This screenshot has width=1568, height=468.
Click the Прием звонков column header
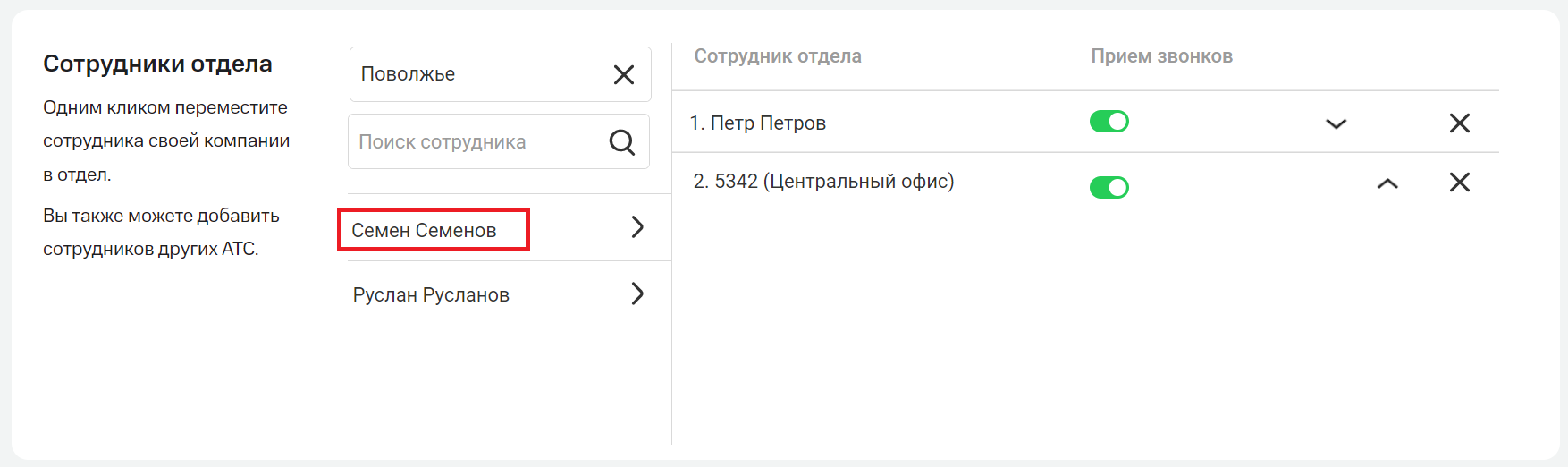pyautogui.click(x=1161, y=56)
